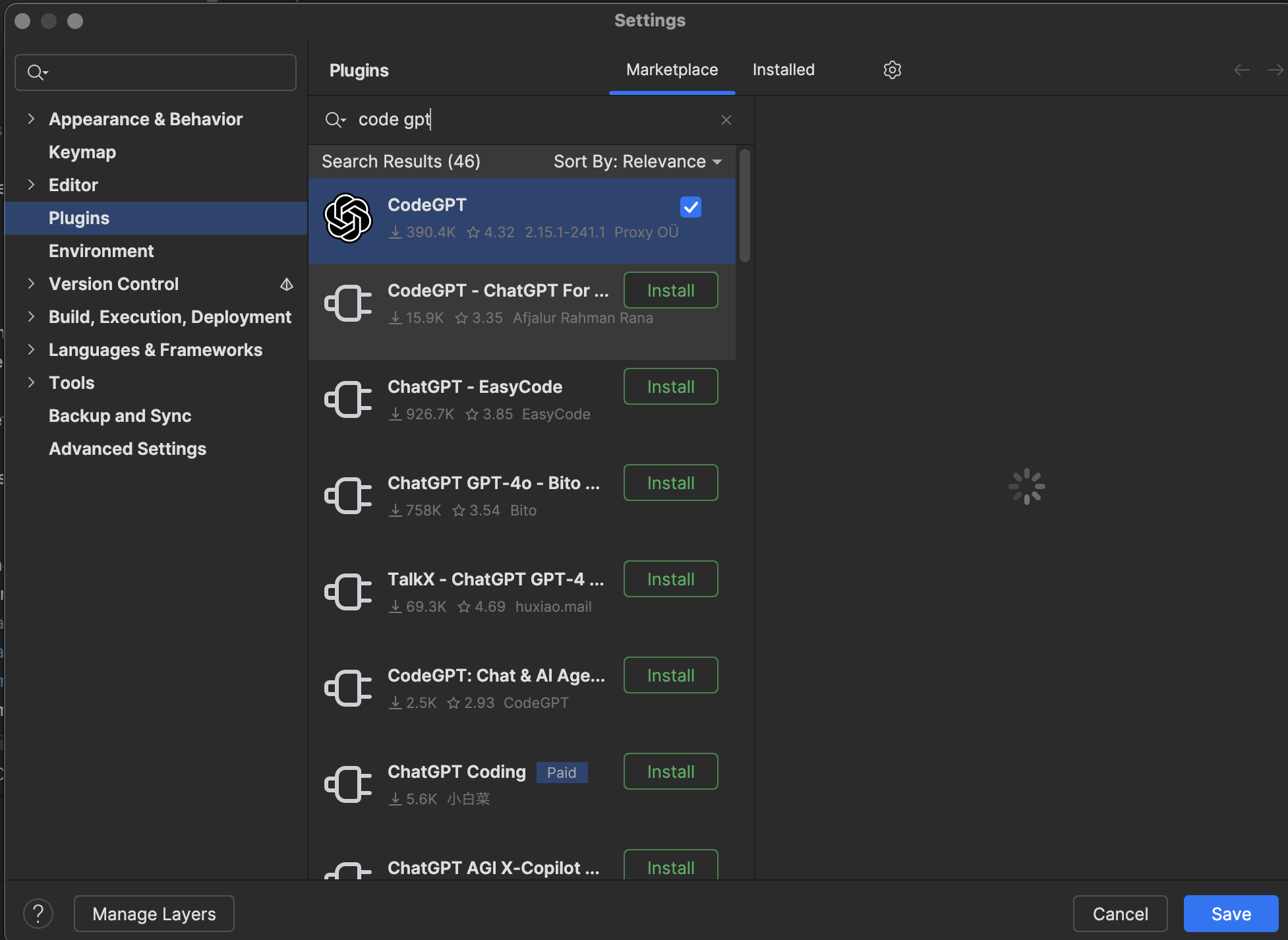
Task: Expand the Editor settings section
Action: (31, 185)
